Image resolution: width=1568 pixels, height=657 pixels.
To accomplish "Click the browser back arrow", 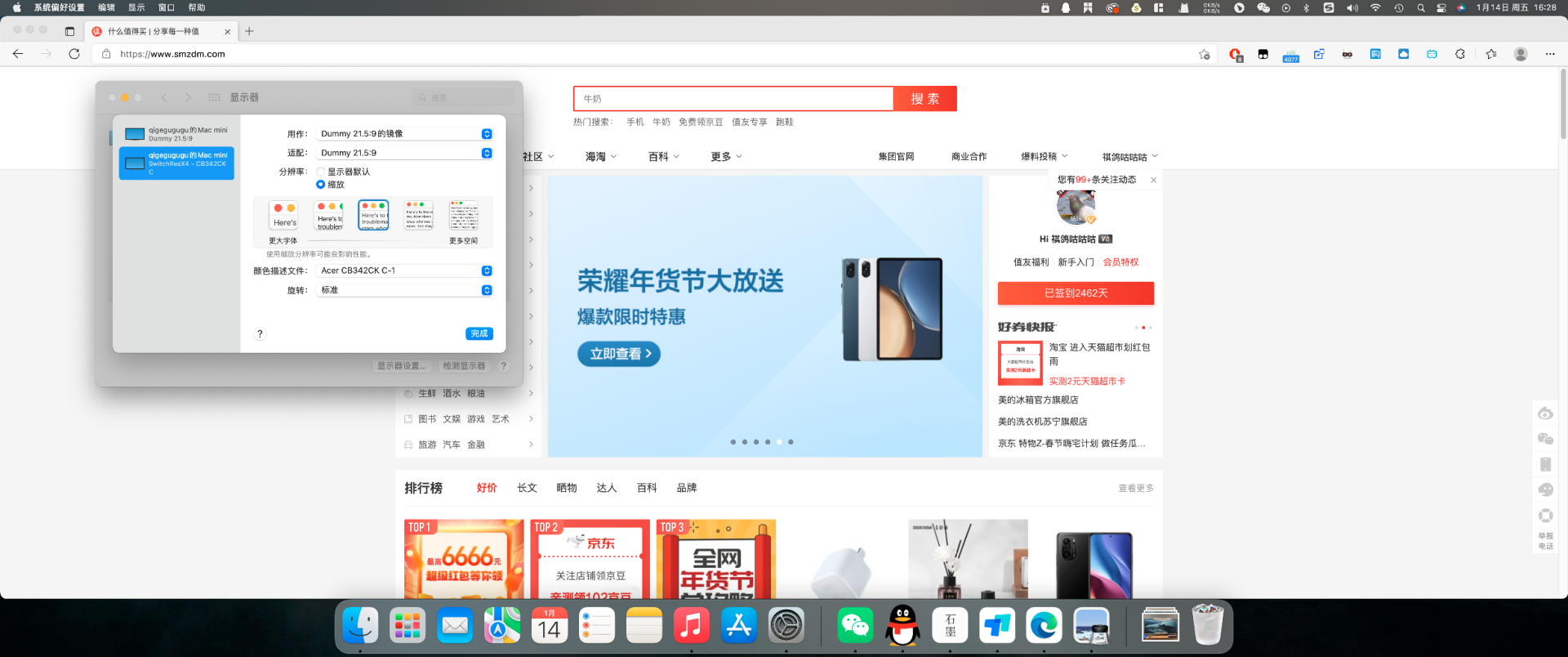I will pyautogui.click(x=18, y=54).
